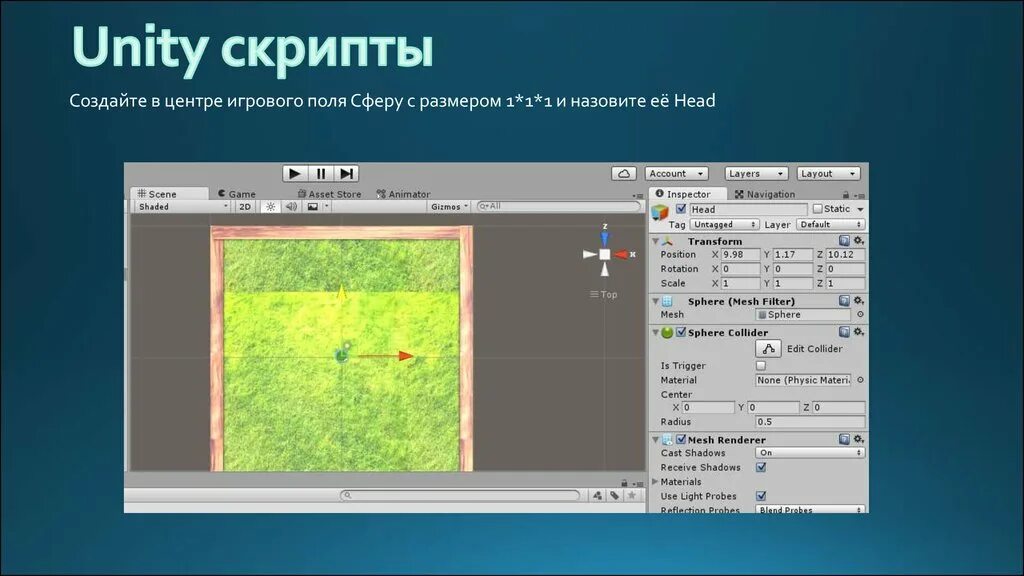The height and width of the screenshot is (576, 1024).
Task: Click the Edit Collider button
Action: [769, 349]
